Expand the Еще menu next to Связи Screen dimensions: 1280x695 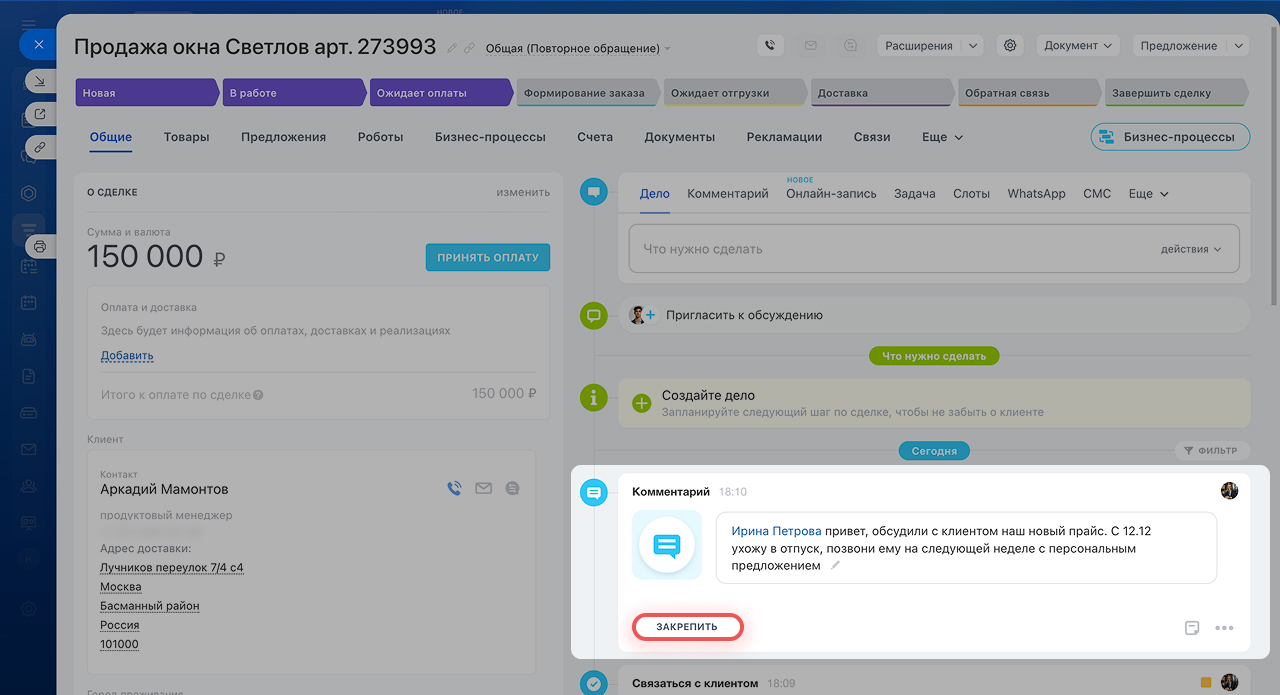click(x=942, y=137)
